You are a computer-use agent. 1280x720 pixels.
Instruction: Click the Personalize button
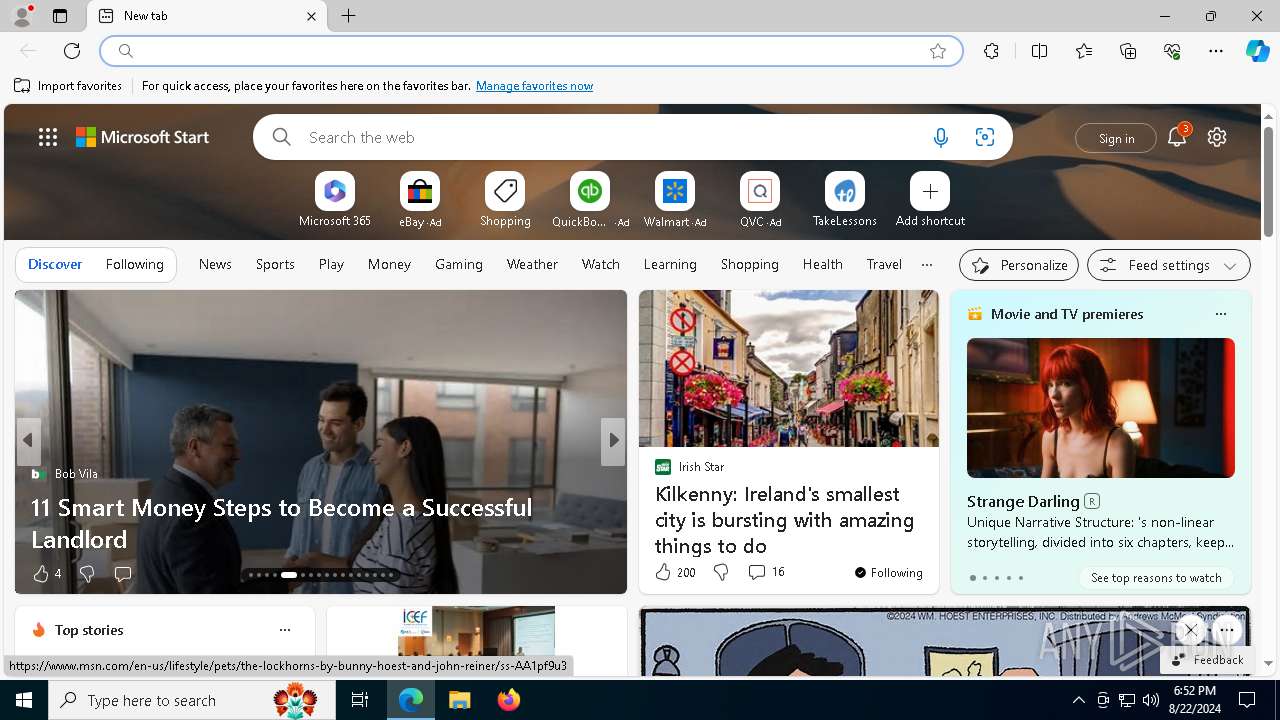pos(1019,265)
